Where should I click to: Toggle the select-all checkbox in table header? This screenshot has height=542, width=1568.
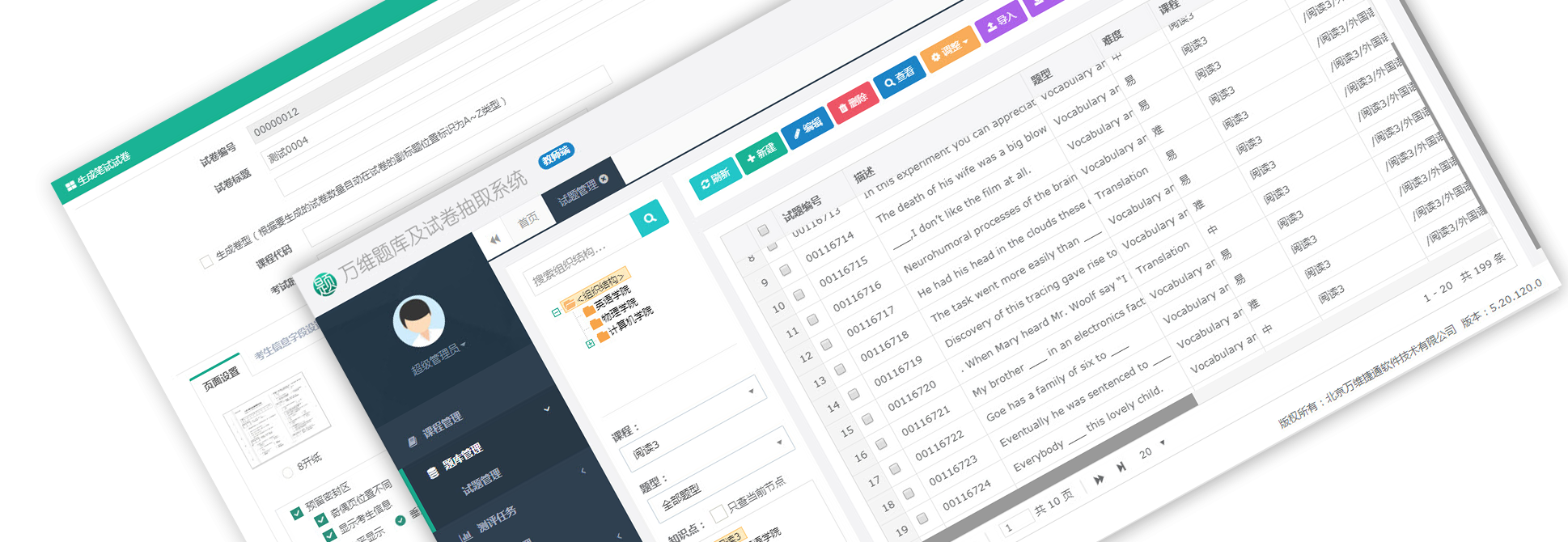pos(763,231)
